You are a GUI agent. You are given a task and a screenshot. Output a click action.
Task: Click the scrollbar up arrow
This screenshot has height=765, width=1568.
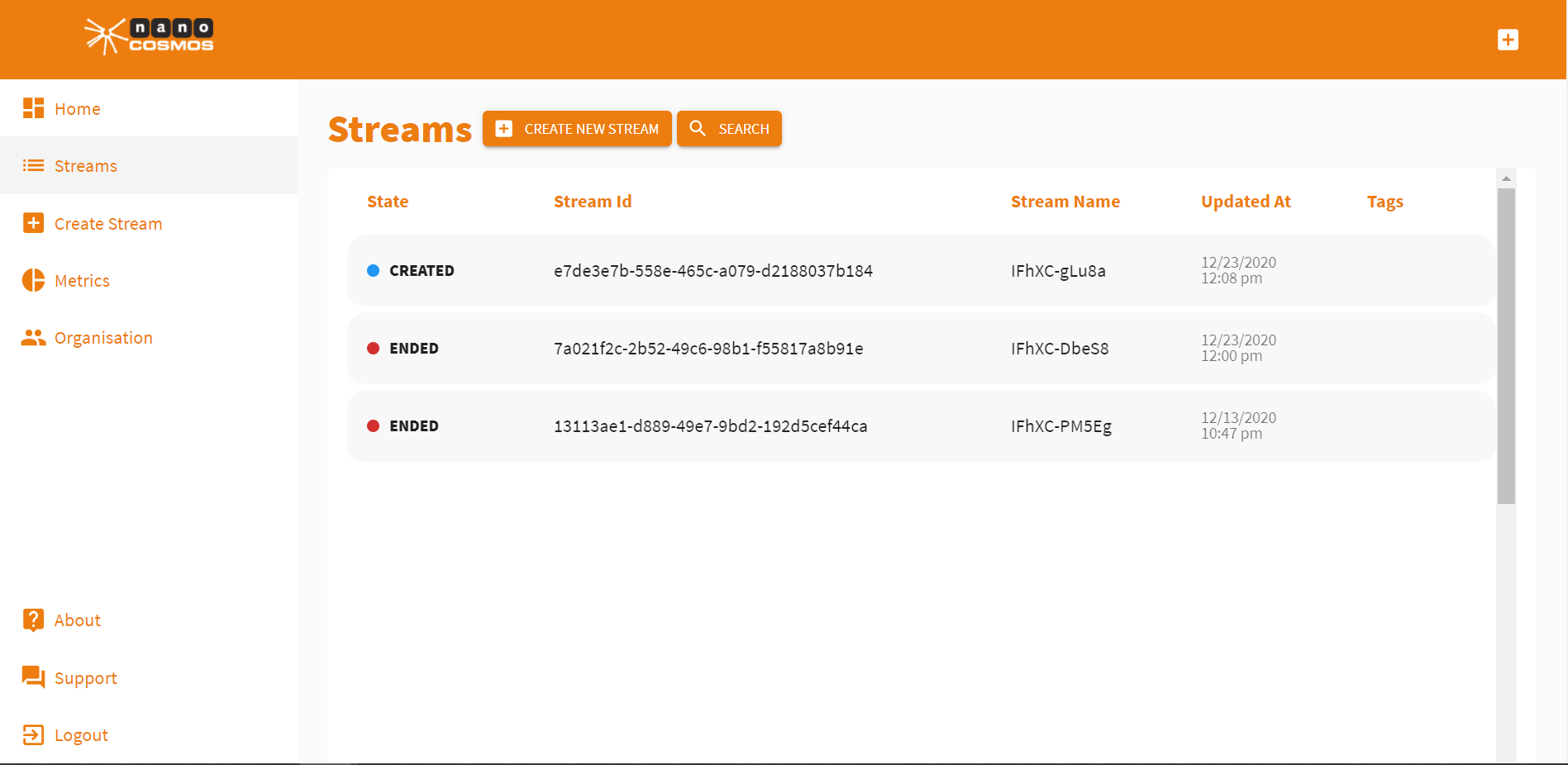tap(1506, 178)
